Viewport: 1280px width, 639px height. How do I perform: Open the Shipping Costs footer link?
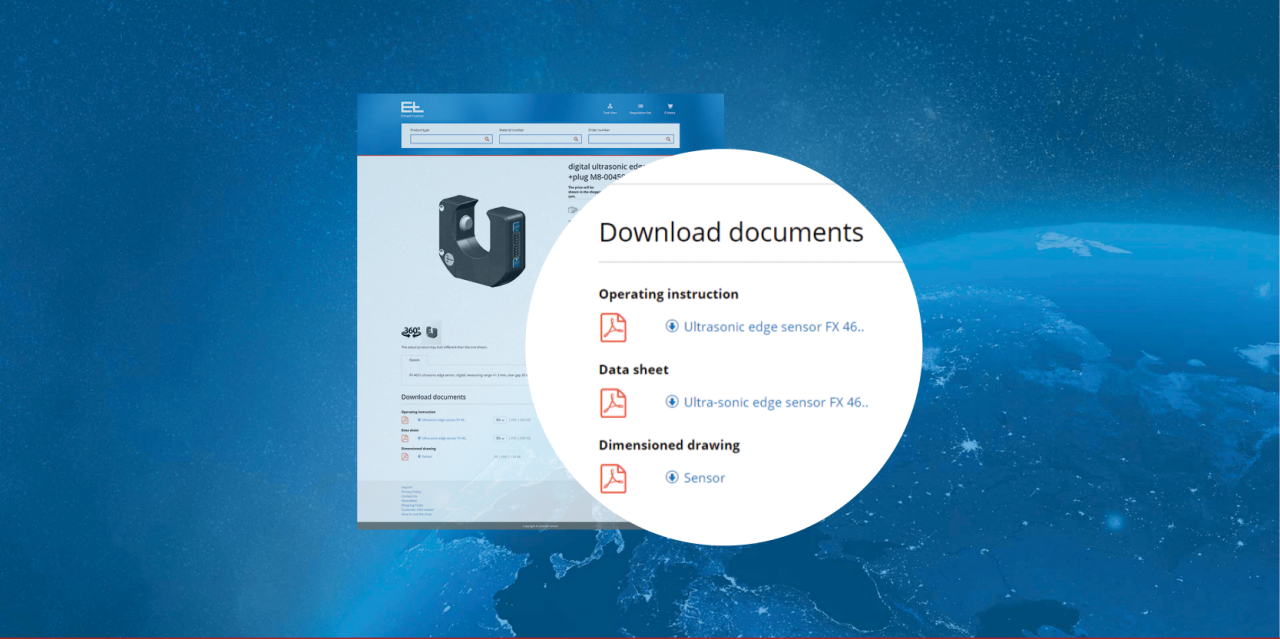pyautogui.click(x=412, y=505)
